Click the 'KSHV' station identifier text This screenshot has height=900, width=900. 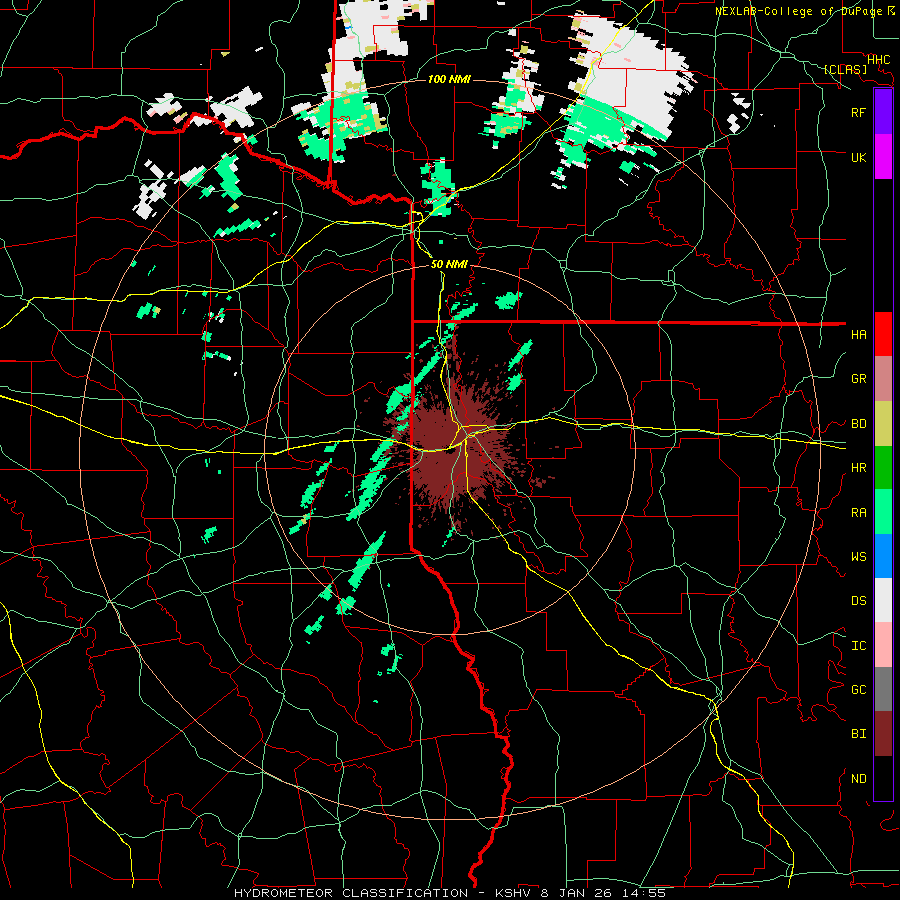515,893
